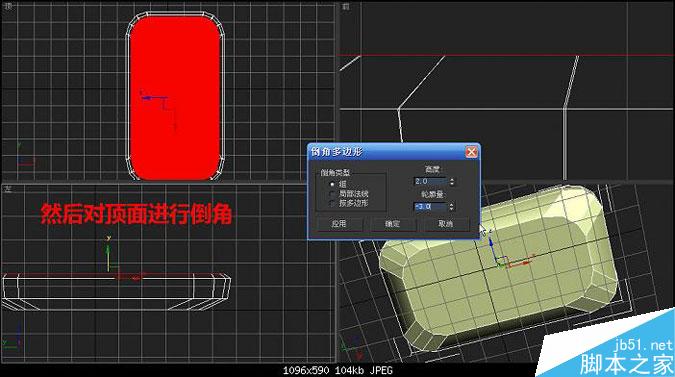
Task: Select the 按多边形 (By Polygon) radio button
Action: click(331, 203)
